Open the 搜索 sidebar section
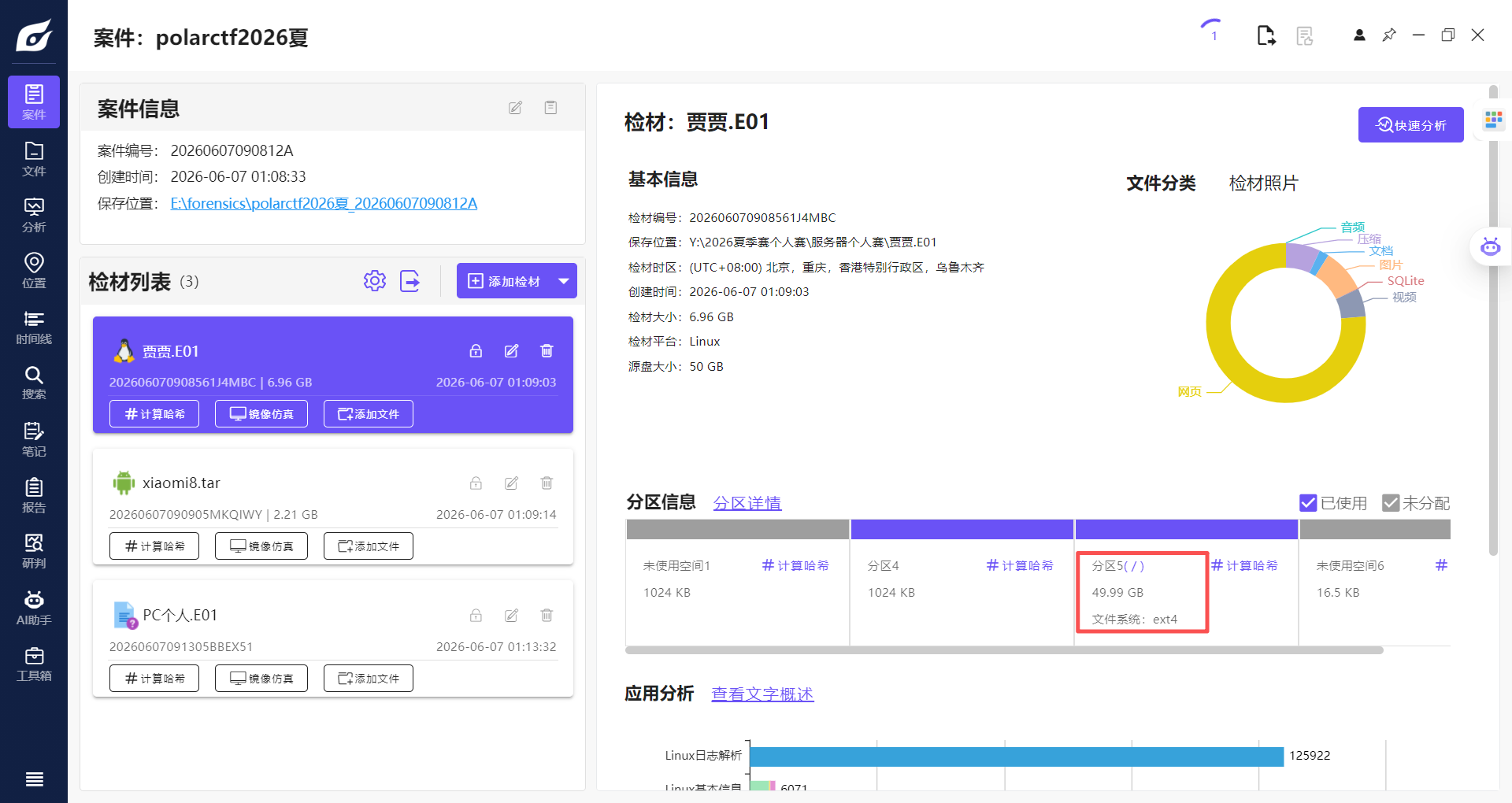The width and height of the screenshot is (1512, 803). [x=34, y=383]
